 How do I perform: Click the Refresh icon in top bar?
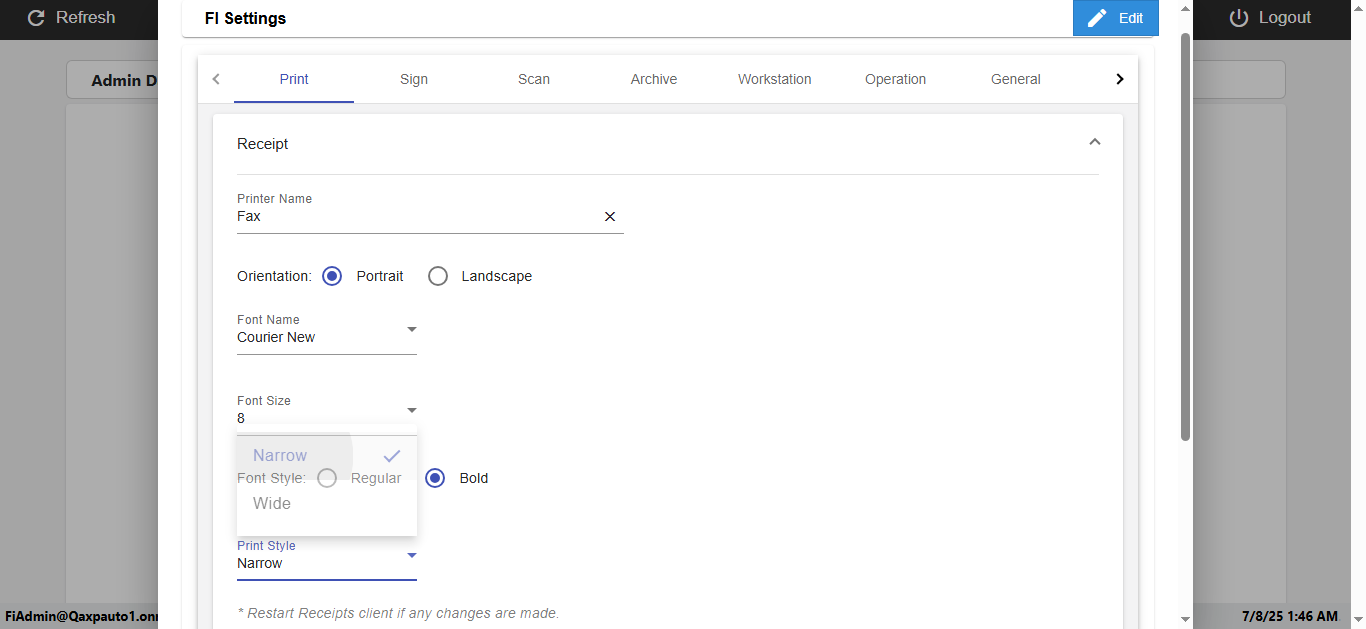(37, 18)
